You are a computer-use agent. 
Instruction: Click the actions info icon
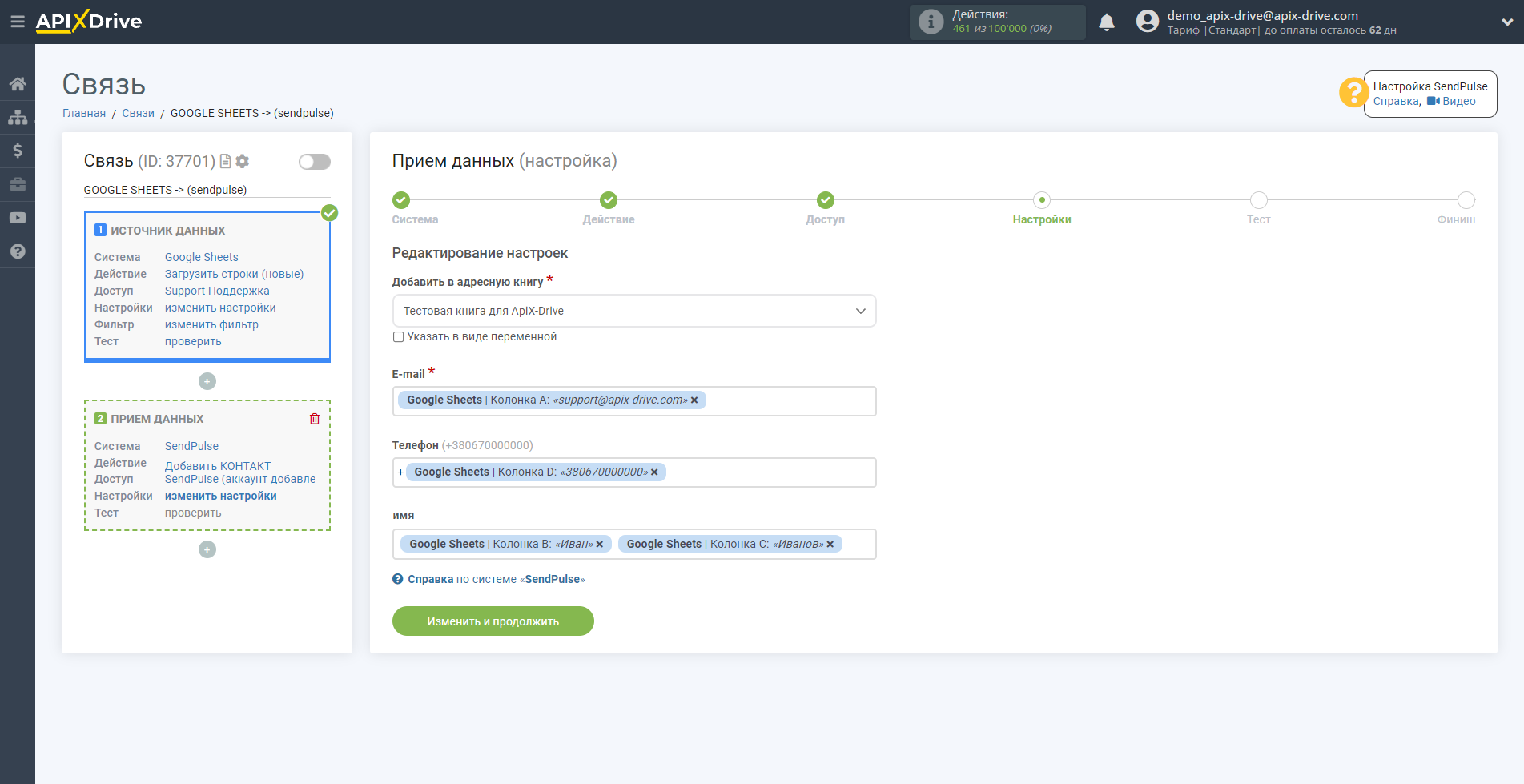[x=931, y=22]
